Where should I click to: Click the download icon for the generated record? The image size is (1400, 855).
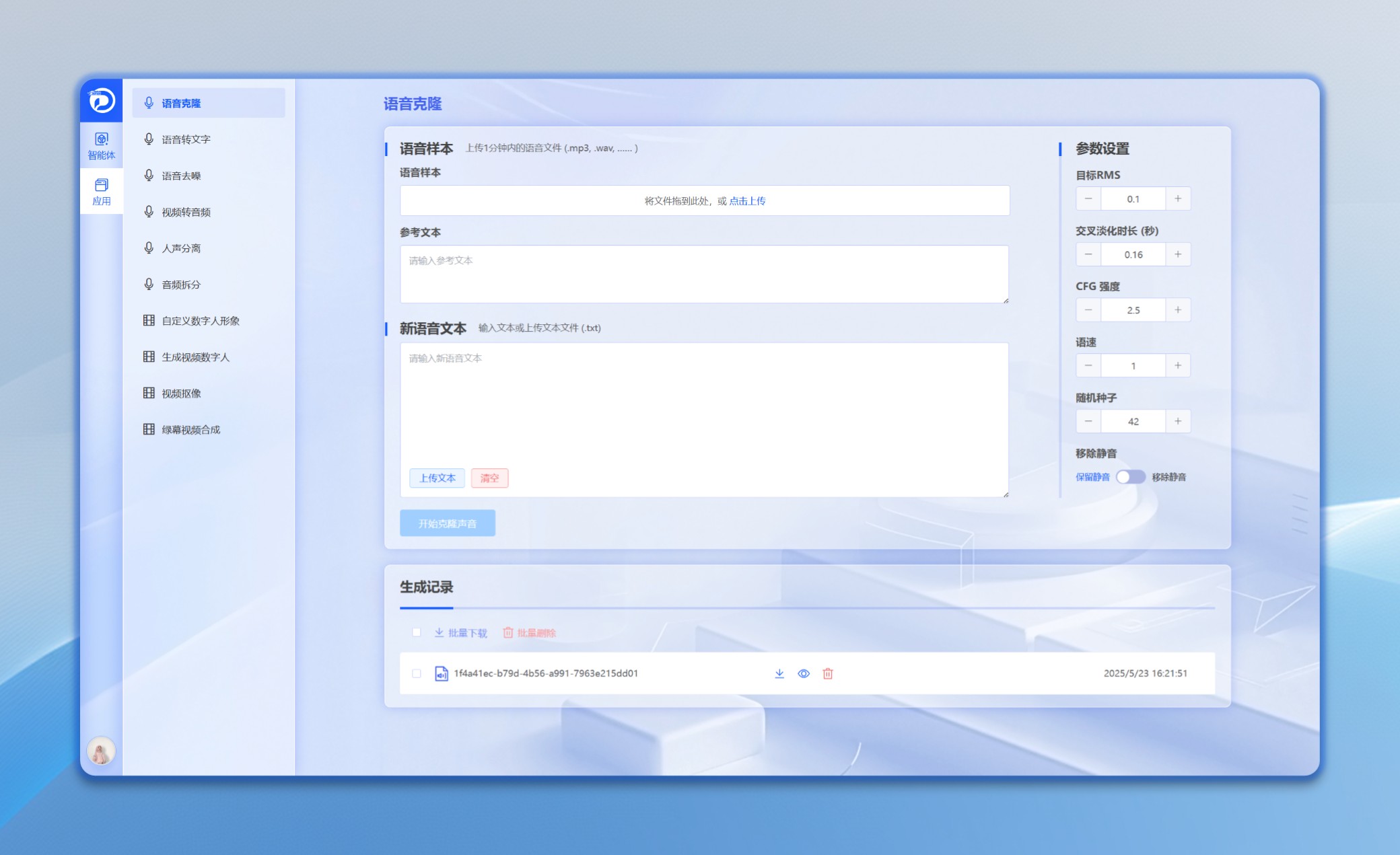pos(779,673)
